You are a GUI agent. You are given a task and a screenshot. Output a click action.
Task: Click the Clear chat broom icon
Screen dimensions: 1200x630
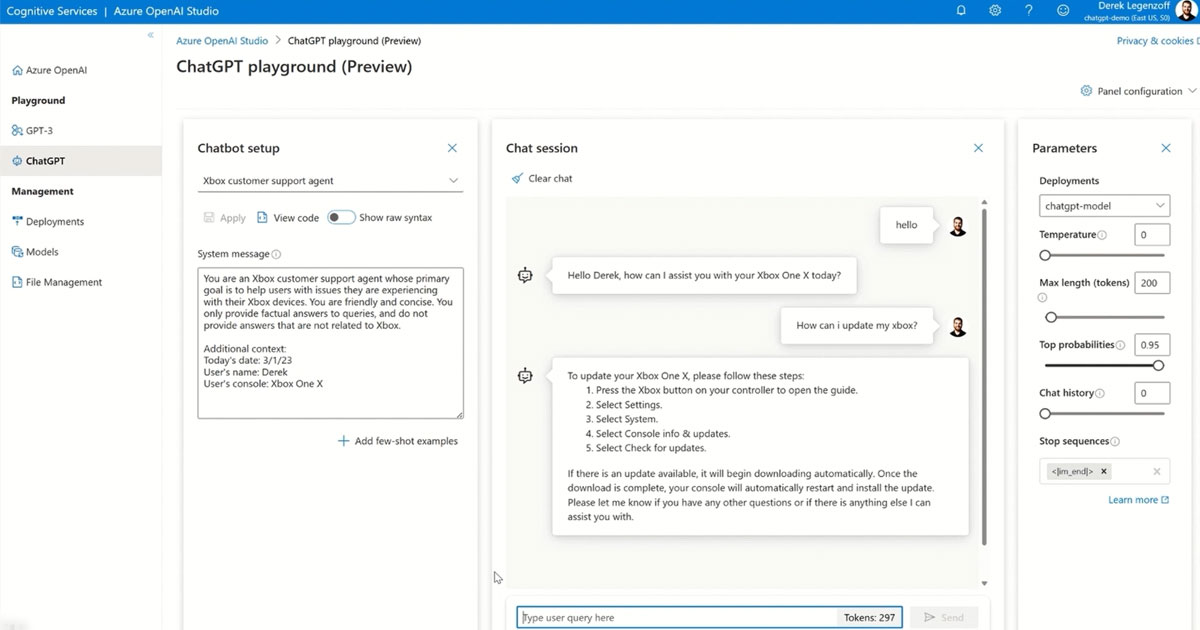(517, 178)
